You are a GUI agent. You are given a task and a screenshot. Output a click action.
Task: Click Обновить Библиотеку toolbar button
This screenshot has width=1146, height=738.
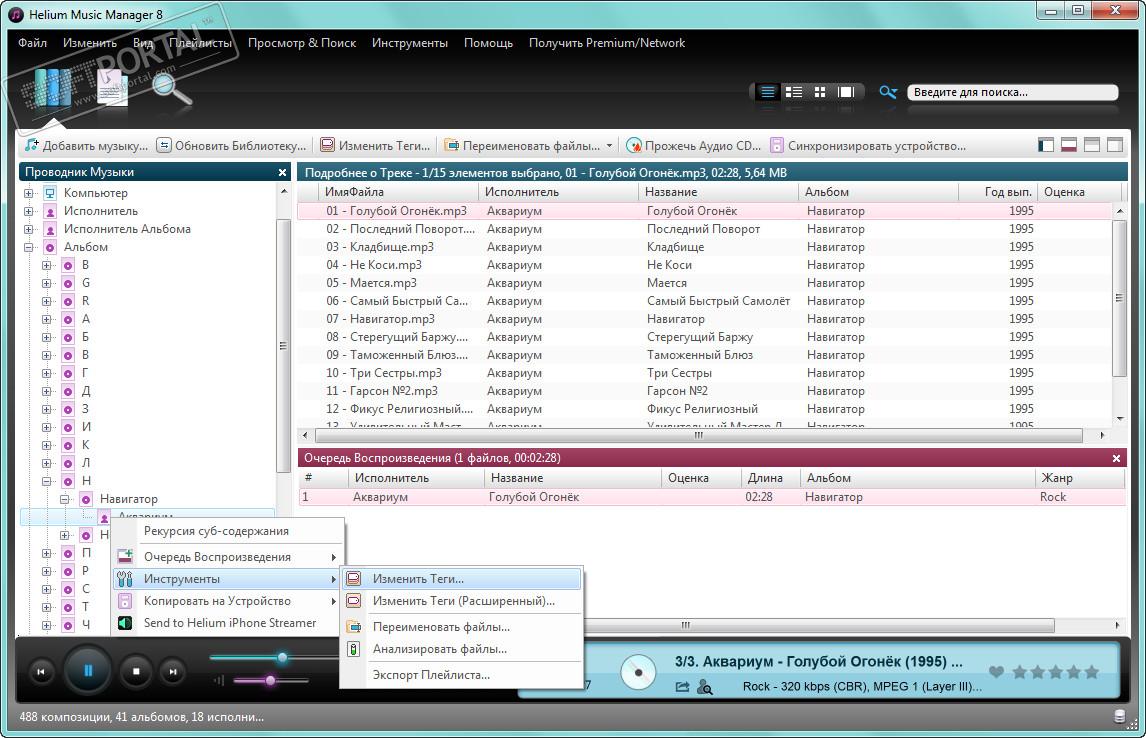click(x=232, y=145)
